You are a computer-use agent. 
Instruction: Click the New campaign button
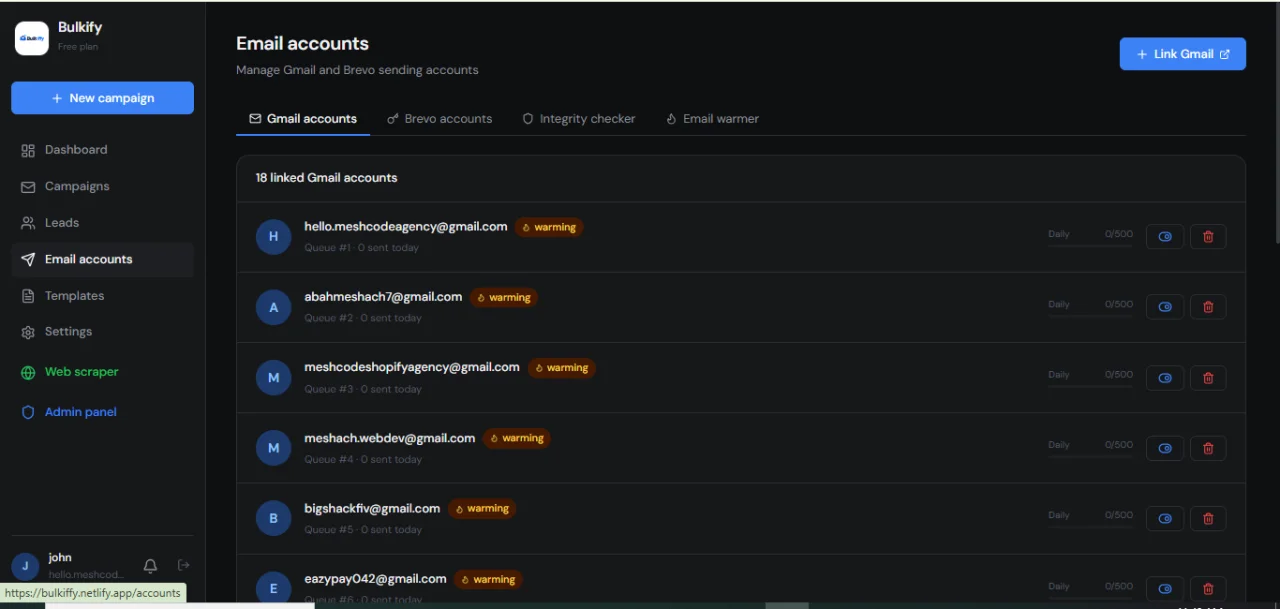click(x=102, y=98)
